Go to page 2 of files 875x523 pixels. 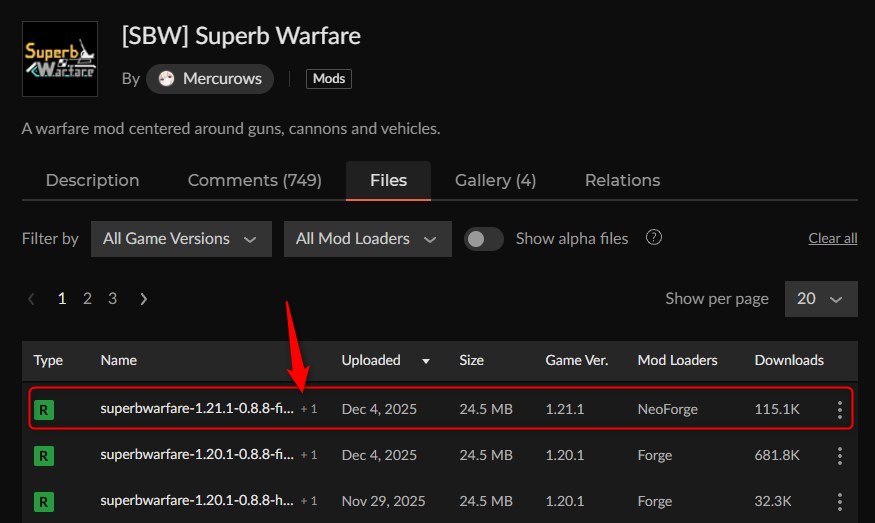[x=87, y=299]
